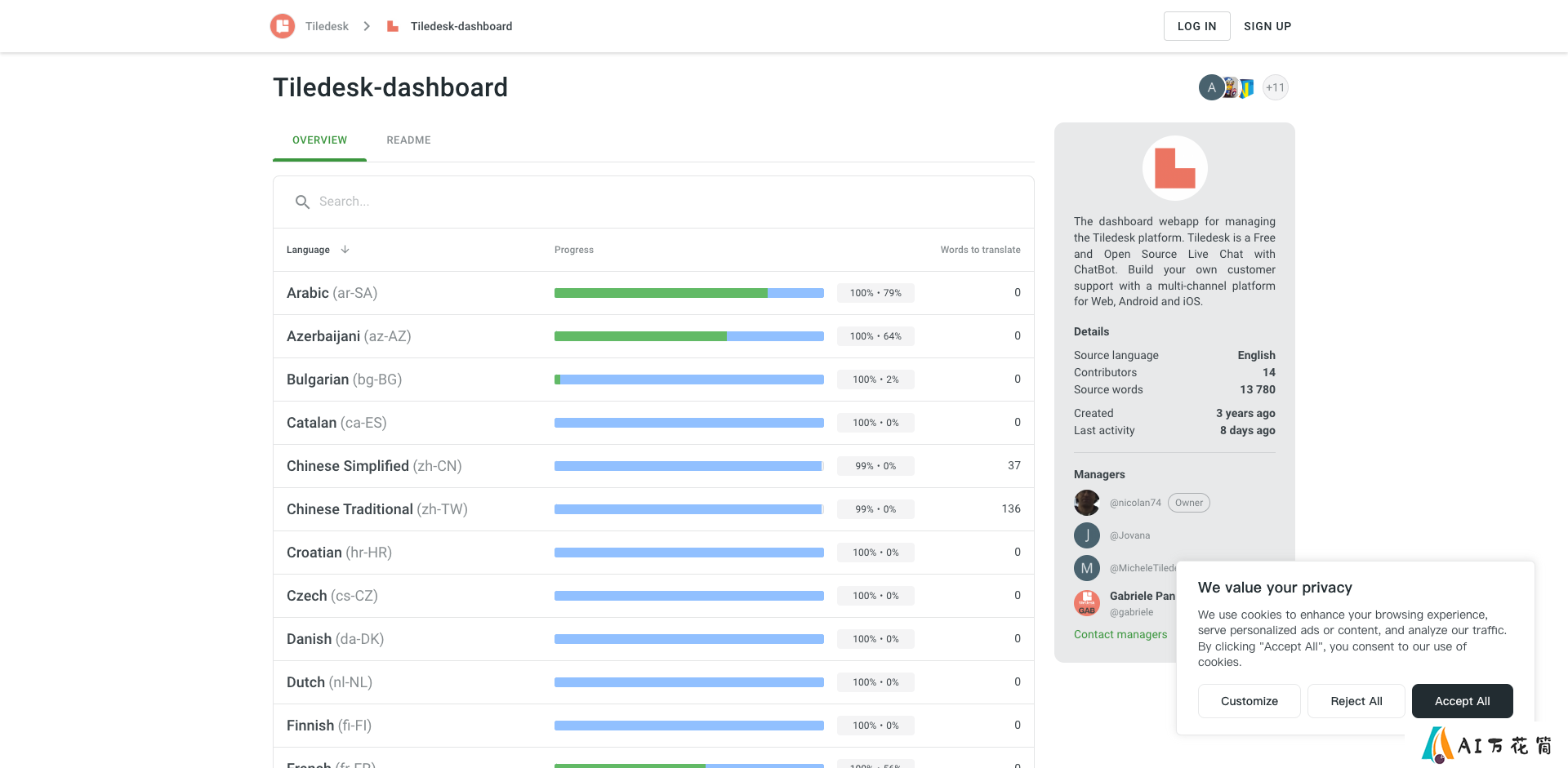
Task: Click Customize cookies button
Action: [x=1249, y=701]
